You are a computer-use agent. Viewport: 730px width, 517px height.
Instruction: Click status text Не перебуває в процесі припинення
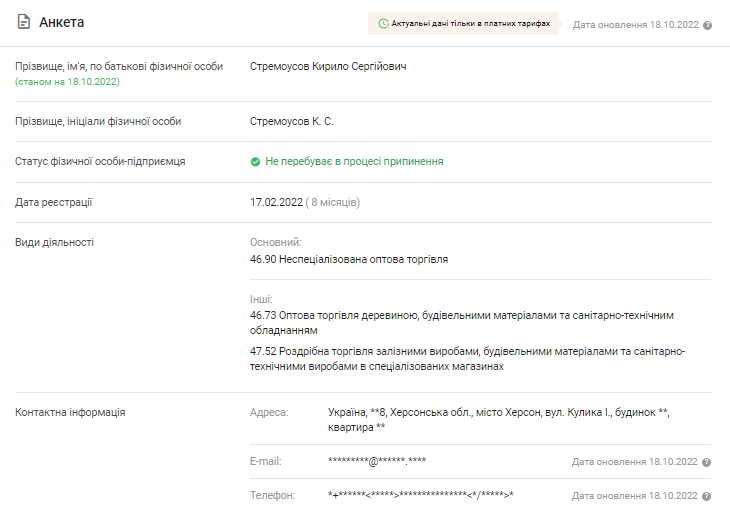tap(354, 161)
